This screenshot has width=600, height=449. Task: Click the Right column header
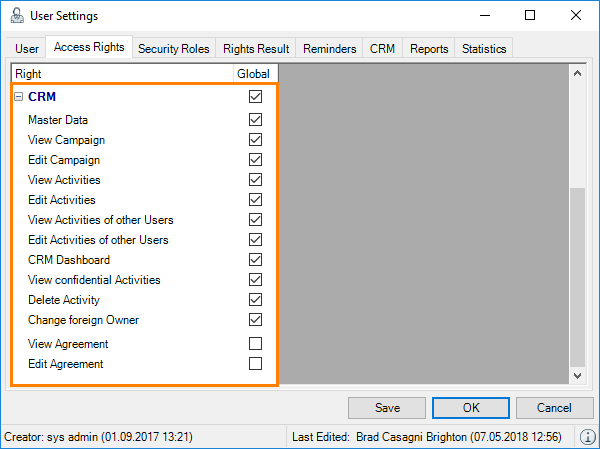(x=120, y=74)
